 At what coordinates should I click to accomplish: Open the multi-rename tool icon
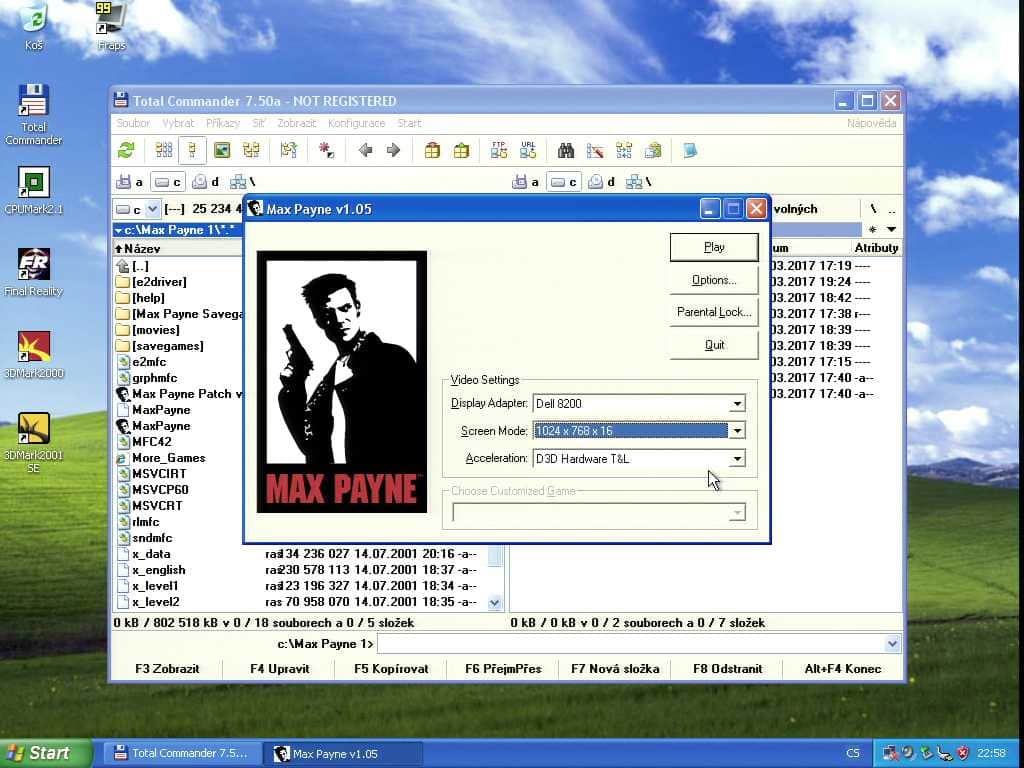(x=595, y=151)
